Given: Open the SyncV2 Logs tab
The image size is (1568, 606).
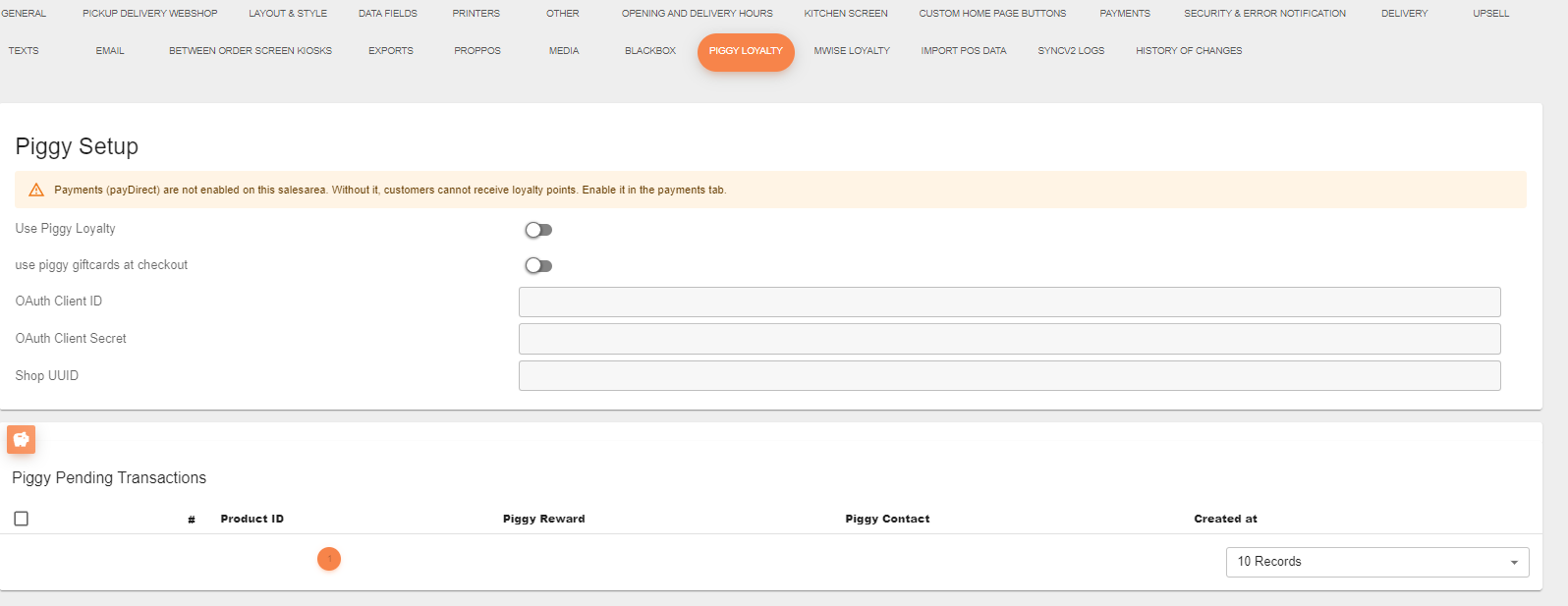Looking at the screenshot, I should point(1071,51).
